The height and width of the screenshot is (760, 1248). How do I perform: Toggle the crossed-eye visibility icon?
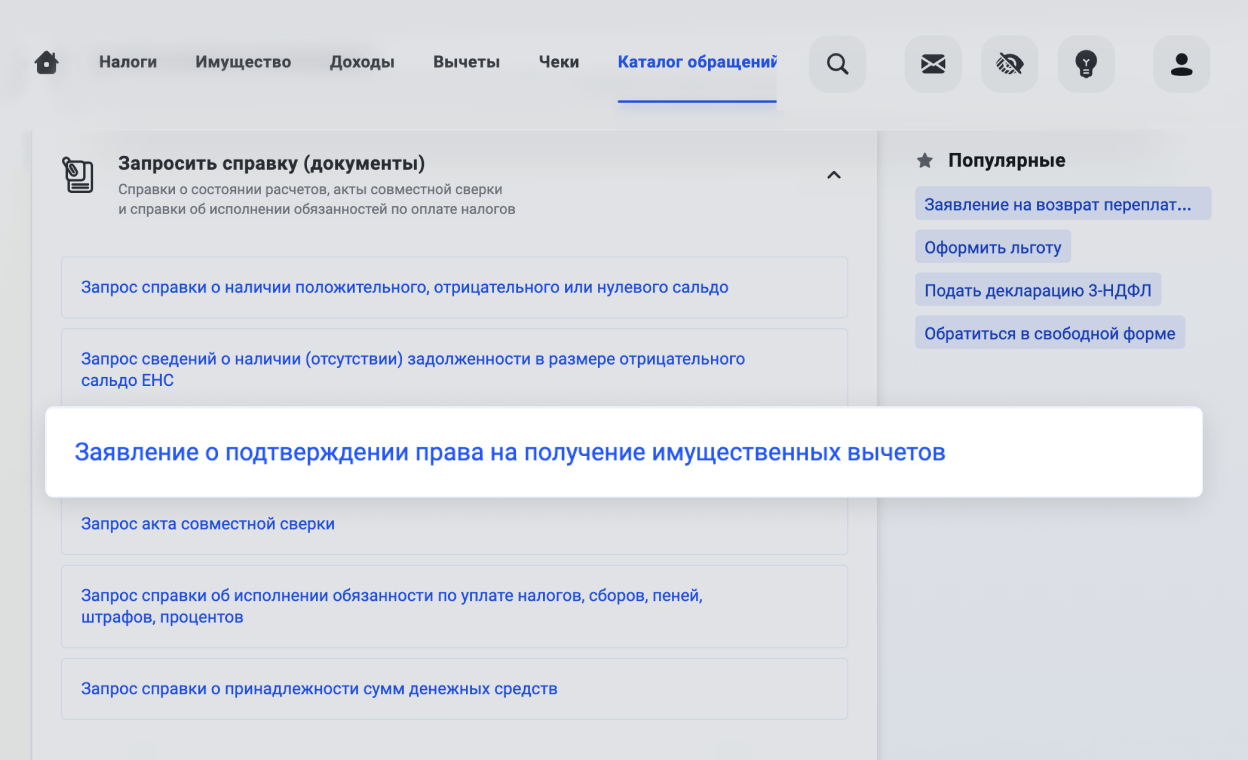click(x=1009, y=64)
